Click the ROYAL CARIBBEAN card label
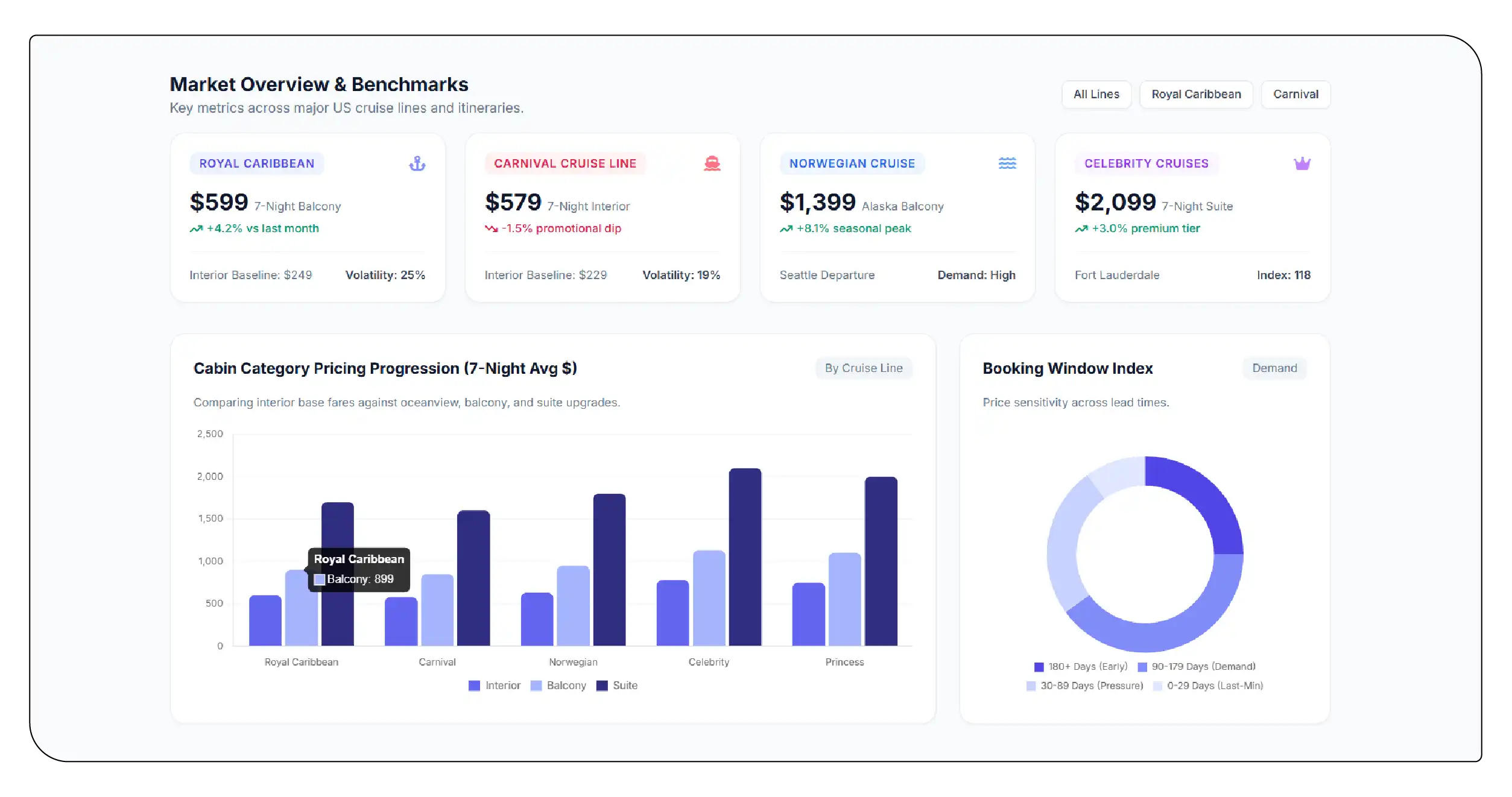Image resolution: width=1512 pixels, height=797 pixels. tap(257, 163)
